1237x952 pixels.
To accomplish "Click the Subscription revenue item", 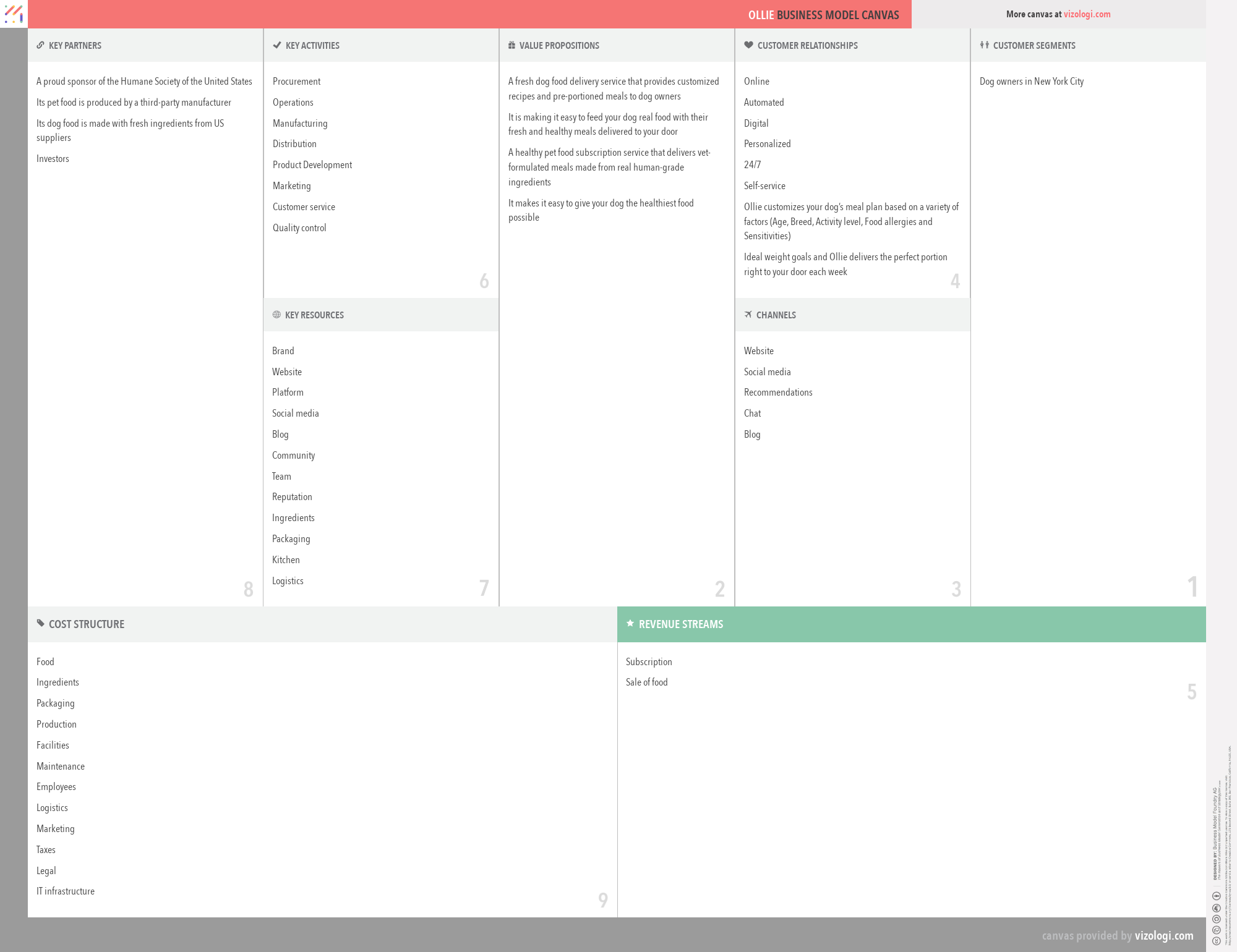I will pos(648,661).
